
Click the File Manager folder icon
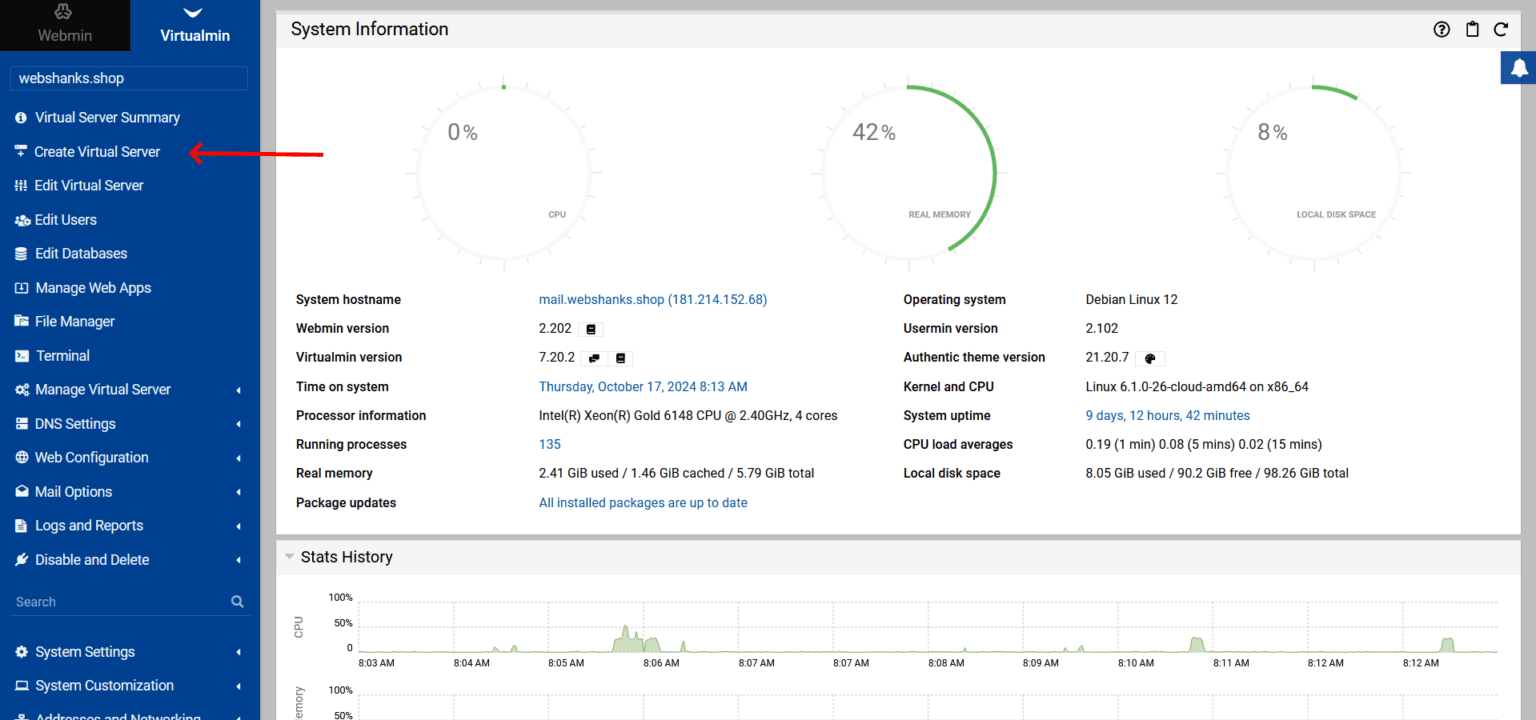21,321
